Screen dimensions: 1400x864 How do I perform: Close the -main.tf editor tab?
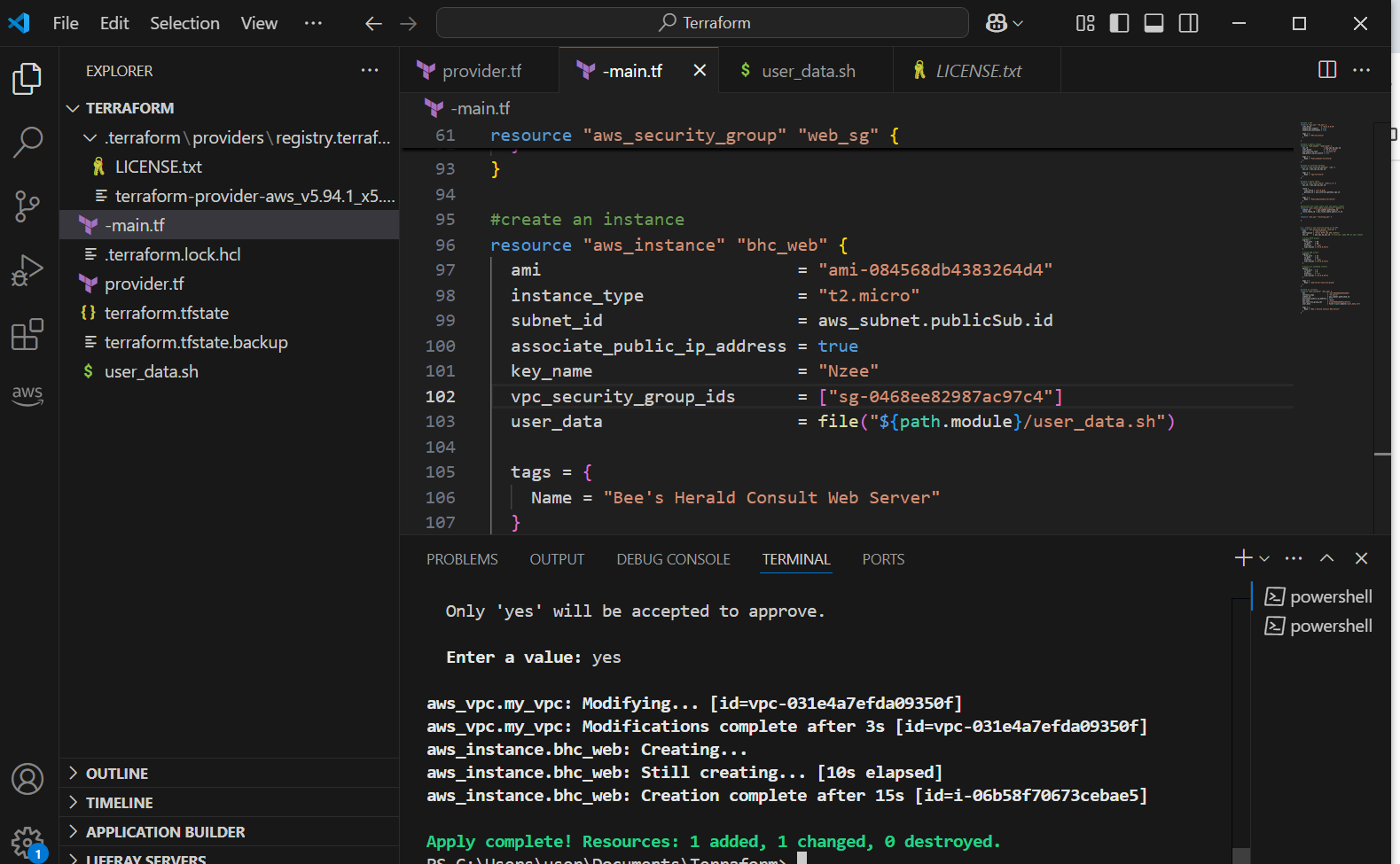click(700, 70)
